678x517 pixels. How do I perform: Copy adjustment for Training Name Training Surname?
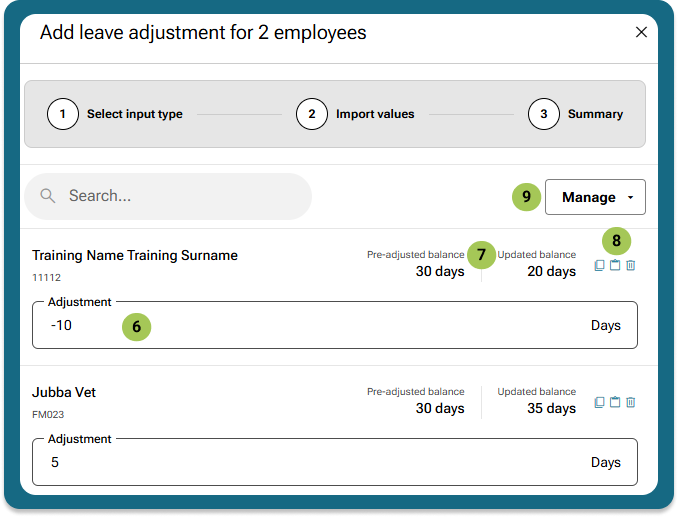click(599, 265)
